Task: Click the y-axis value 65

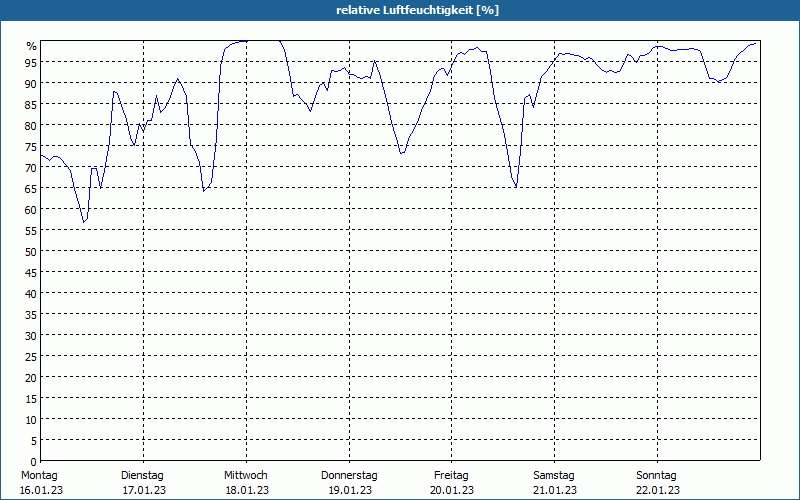Action: point(31,188)
